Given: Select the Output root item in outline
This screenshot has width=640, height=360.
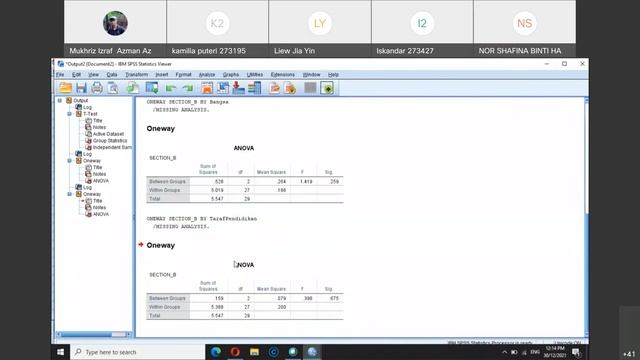Looking at the screenshot, I should [80, 100].
